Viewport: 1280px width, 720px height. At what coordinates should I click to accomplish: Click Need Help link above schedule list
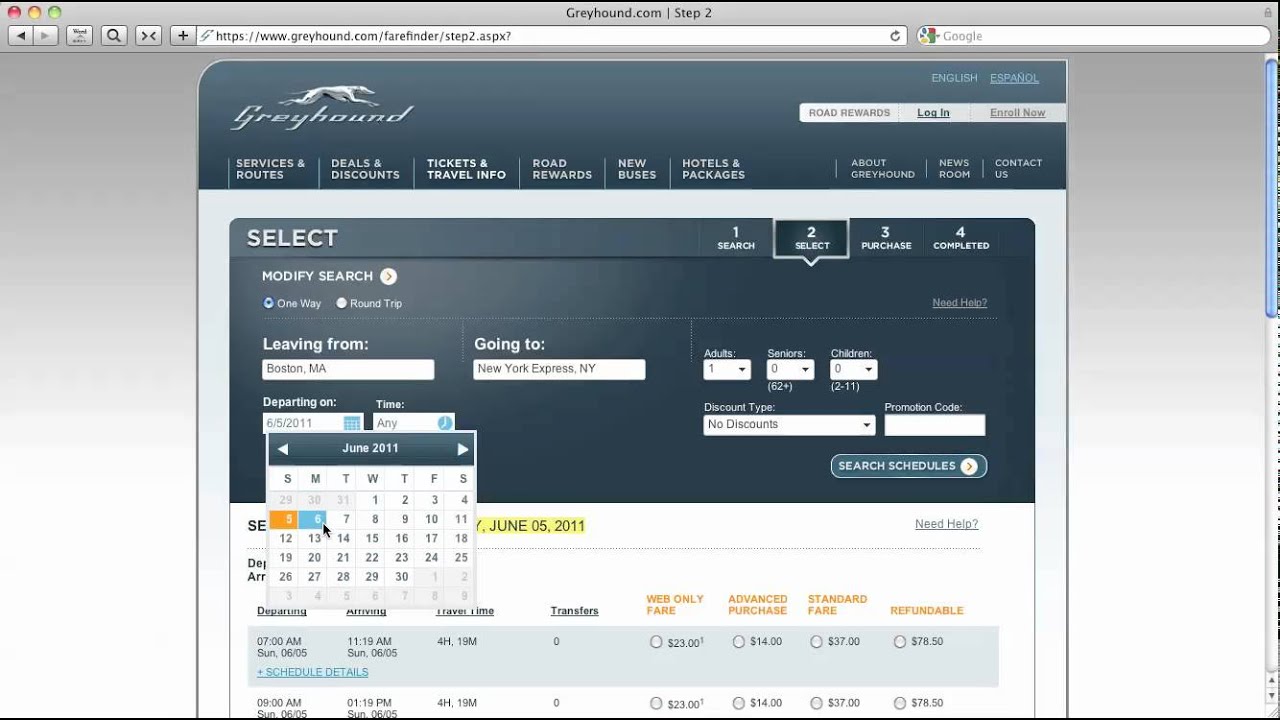[x=946, y=524]
